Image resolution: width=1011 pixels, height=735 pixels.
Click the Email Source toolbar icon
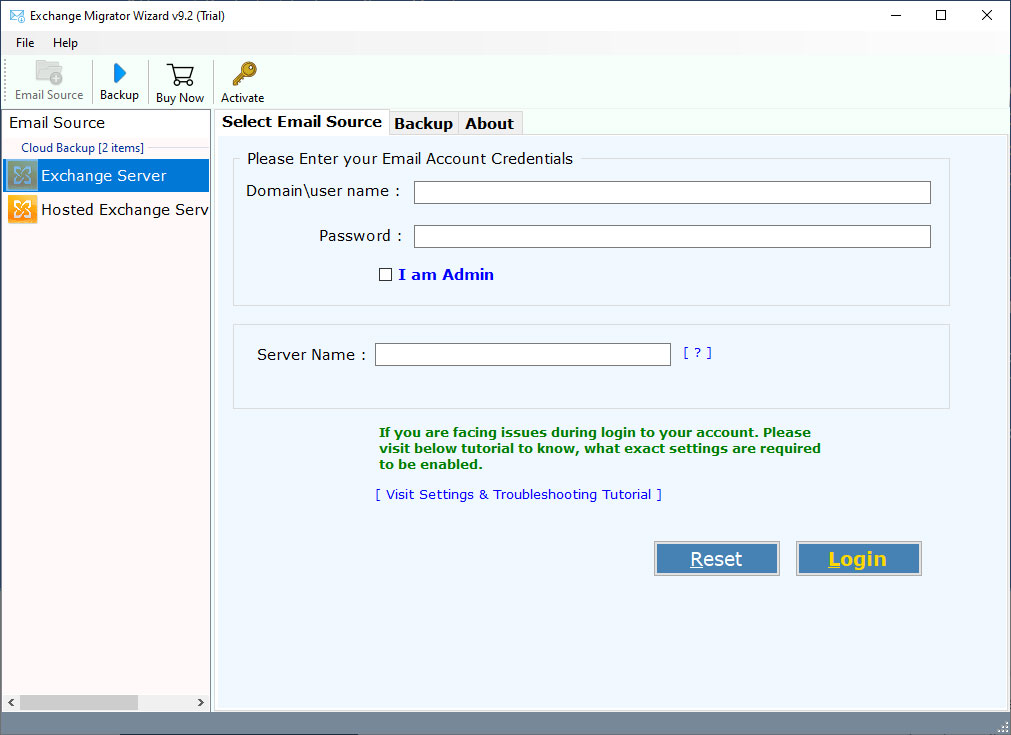(49, 73)
